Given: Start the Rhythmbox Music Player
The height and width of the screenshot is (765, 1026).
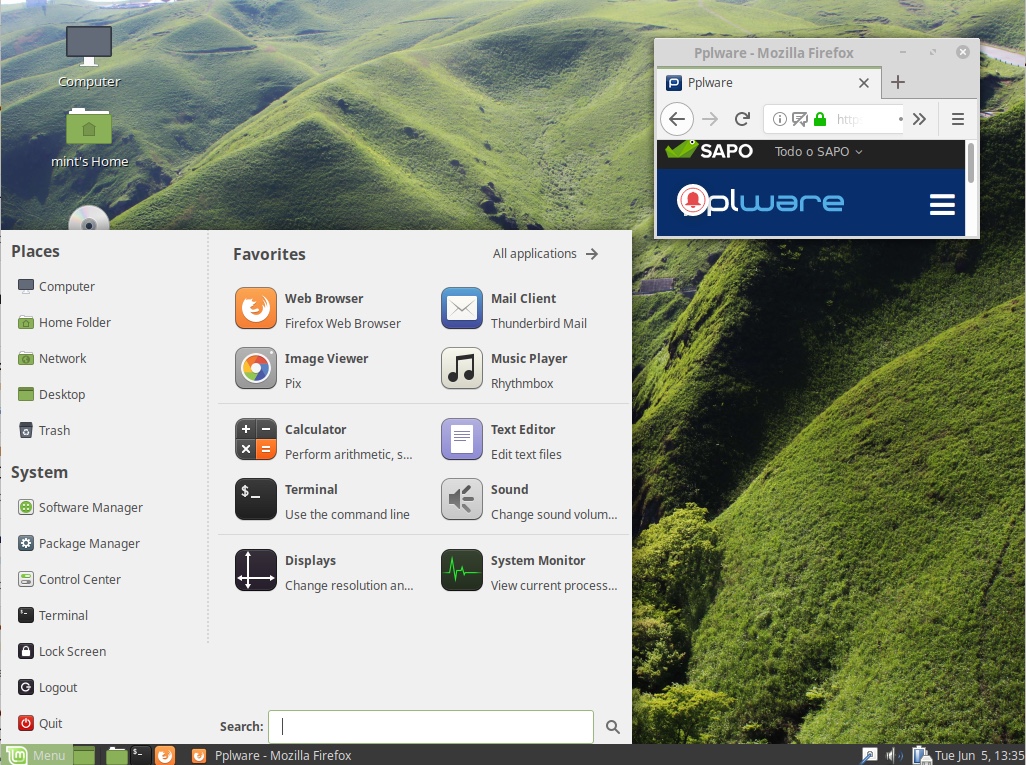Looking at the screenshot, I should (x=461, y=368).
